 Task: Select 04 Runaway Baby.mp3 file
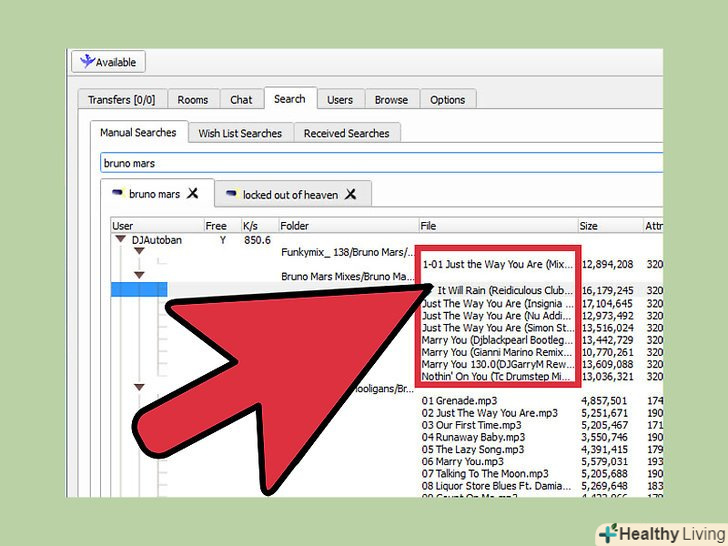473,437
